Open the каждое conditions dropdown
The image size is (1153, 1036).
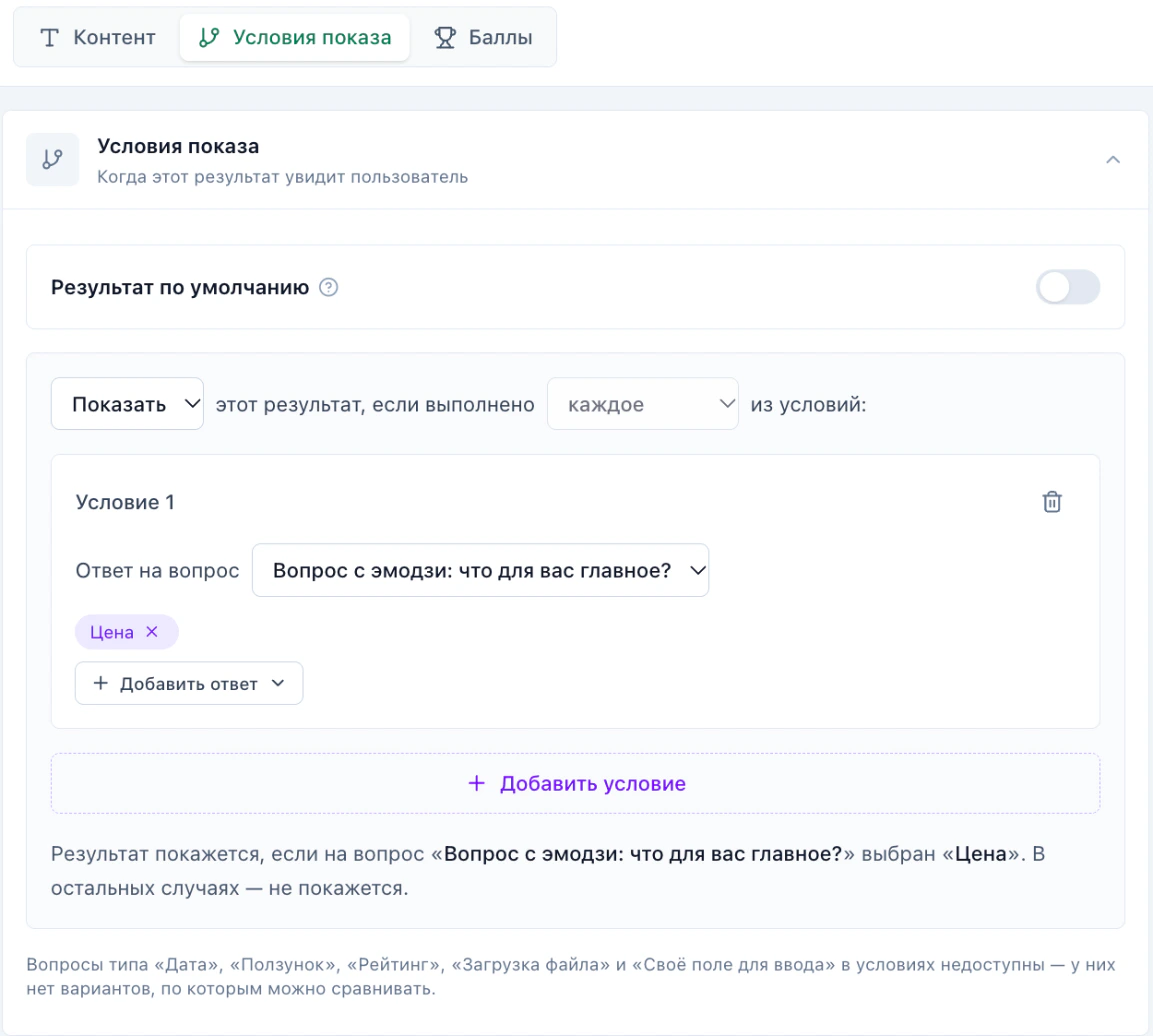pos(643,404)
